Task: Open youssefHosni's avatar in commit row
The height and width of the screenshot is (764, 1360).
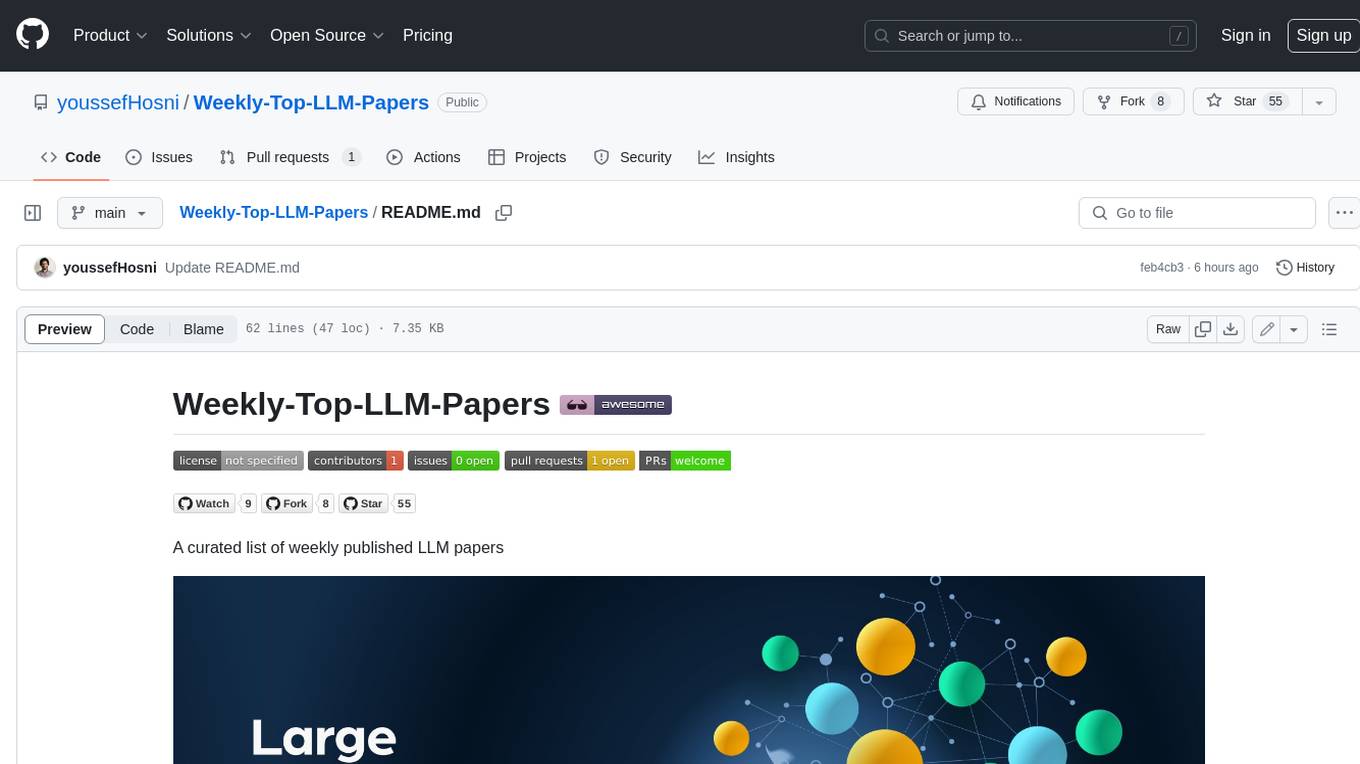Action: (x=44, y=267)
